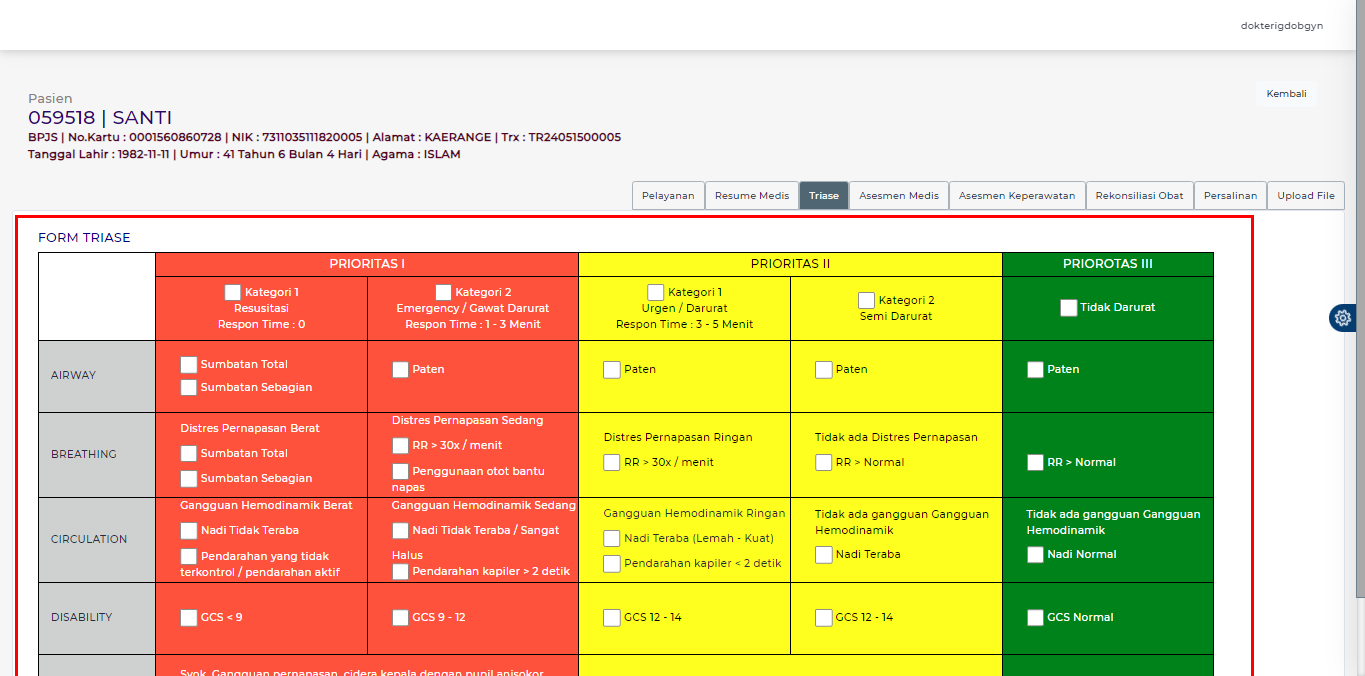Screen dimensions: 1365x676
Task: Enable GCS < 9 checkbox
Action: [189, 618]
